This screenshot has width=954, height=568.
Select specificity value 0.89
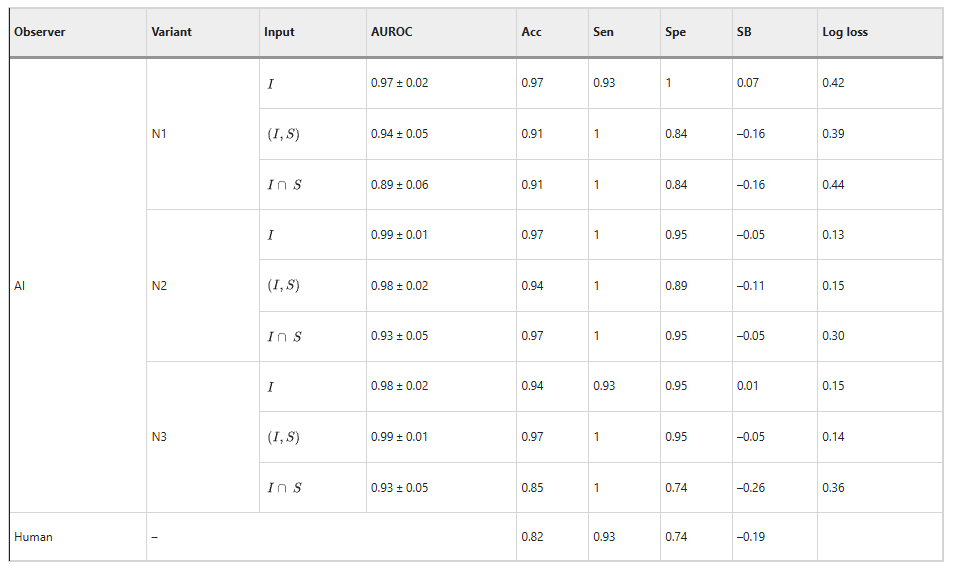point(676,286)
